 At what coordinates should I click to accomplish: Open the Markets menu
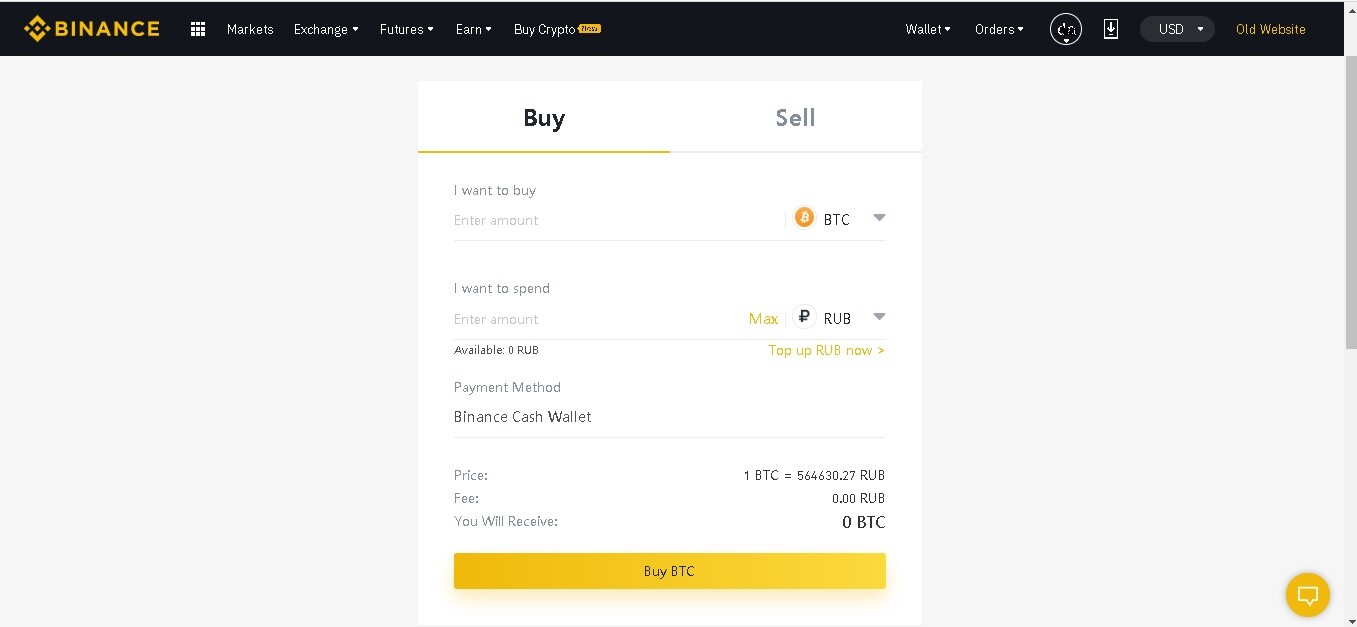(250, 29)
